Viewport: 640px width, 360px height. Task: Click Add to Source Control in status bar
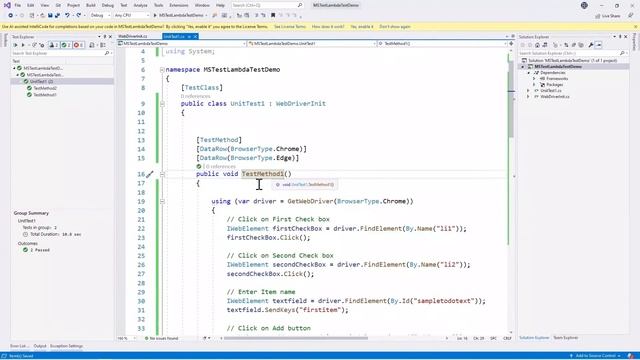(x=596, y=356)
